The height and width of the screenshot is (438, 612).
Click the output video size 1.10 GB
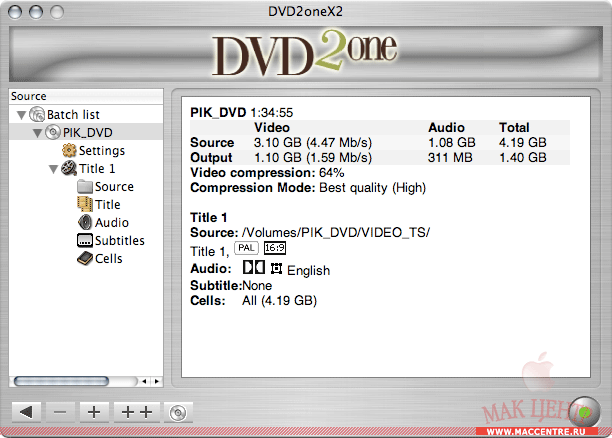tap(278, 158)
